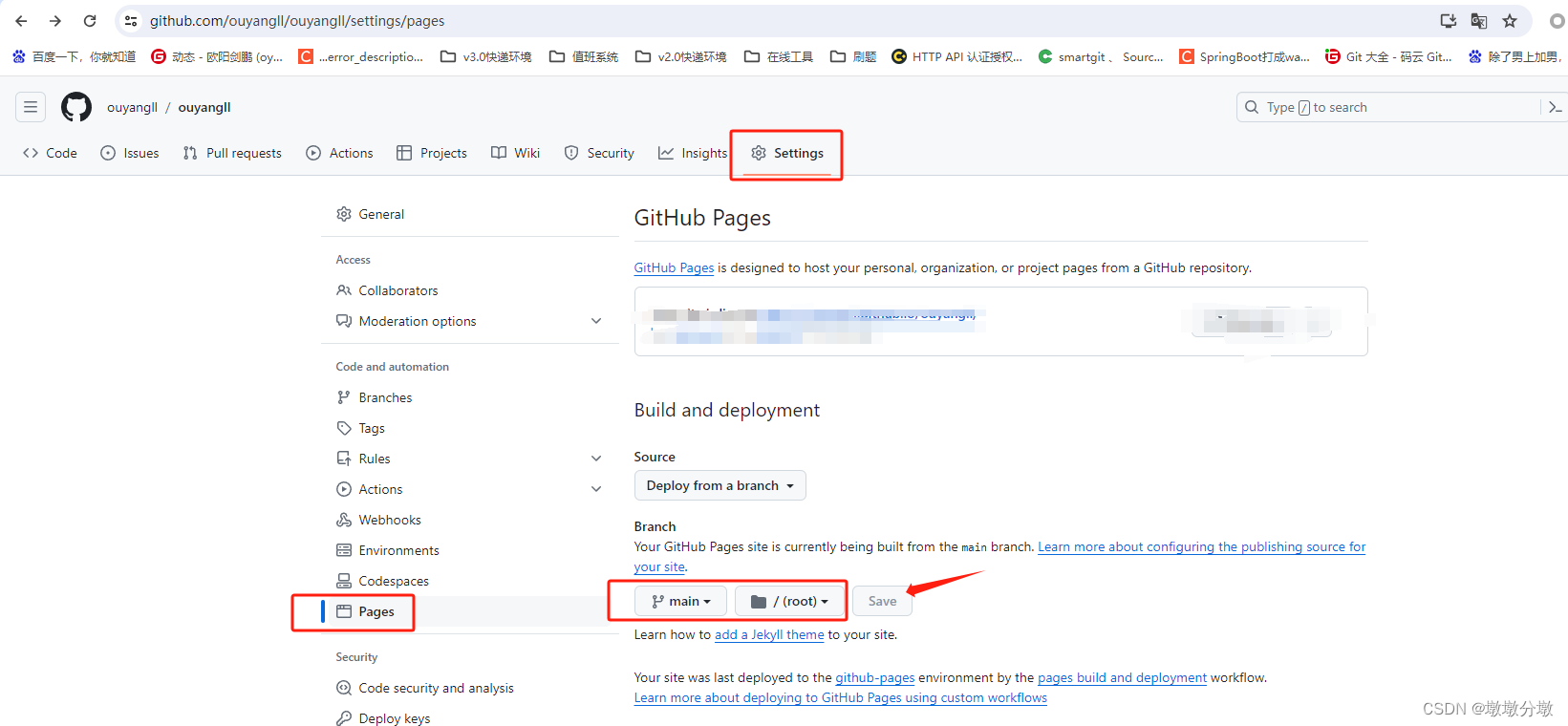
Task: Open the Security tab
Action: 599,153
